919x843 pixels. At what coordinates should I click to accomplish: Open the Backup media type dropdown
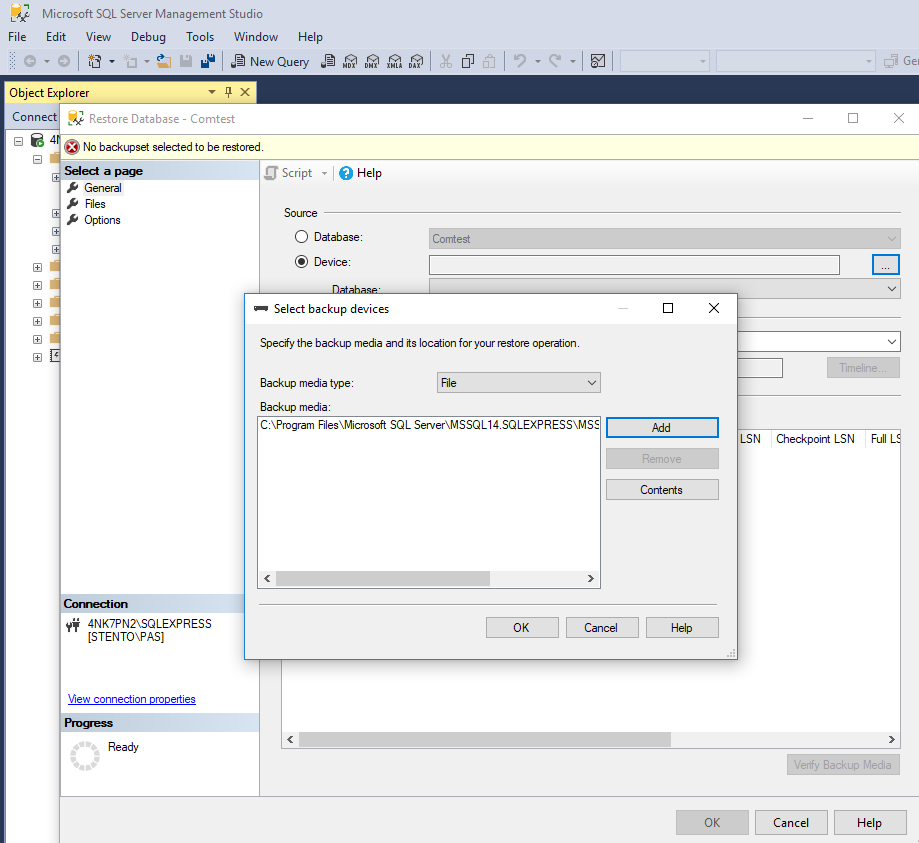[x=518, y=383]
